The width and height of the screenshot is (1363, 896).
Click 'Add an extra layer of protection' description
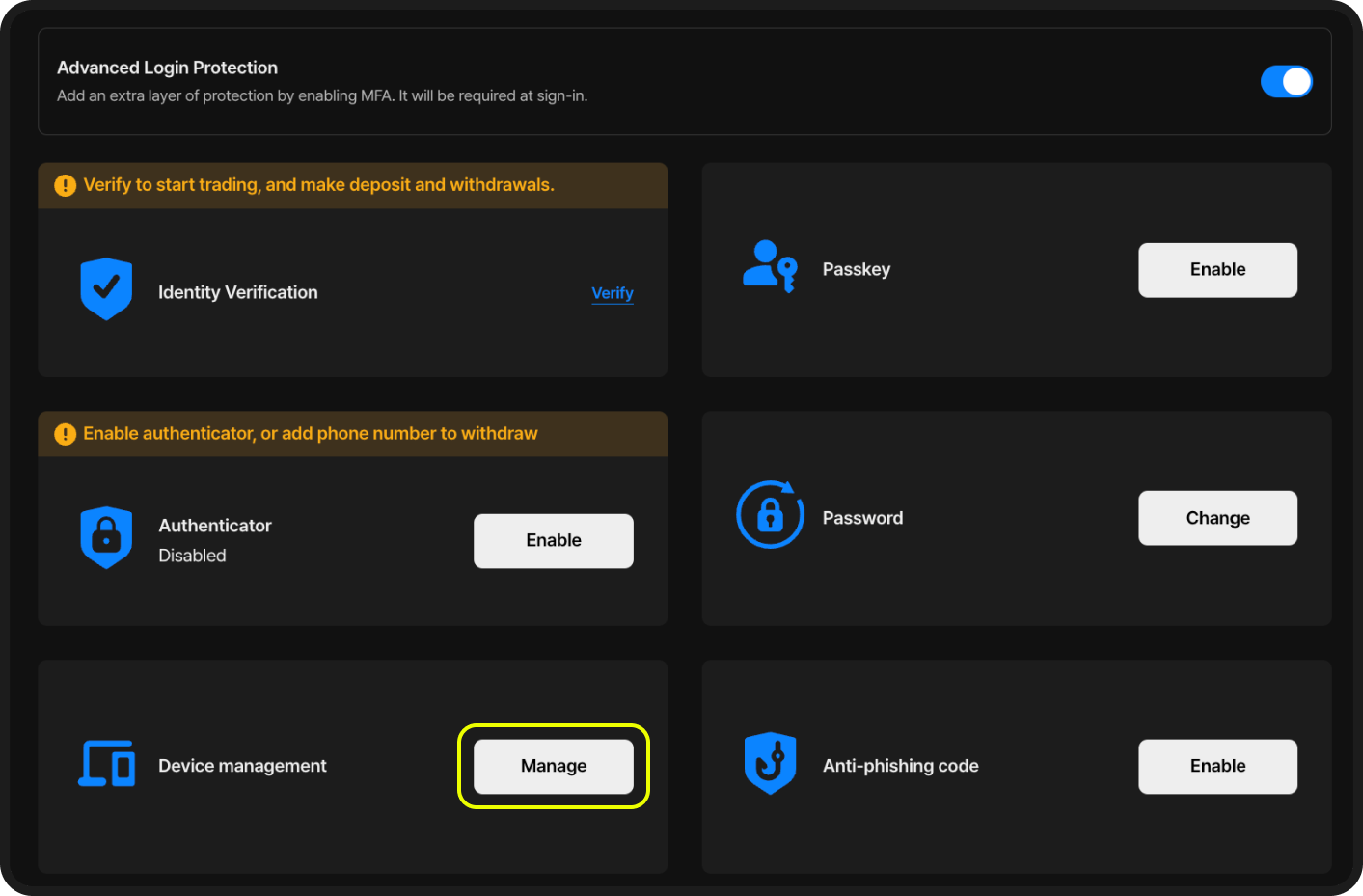322,95
